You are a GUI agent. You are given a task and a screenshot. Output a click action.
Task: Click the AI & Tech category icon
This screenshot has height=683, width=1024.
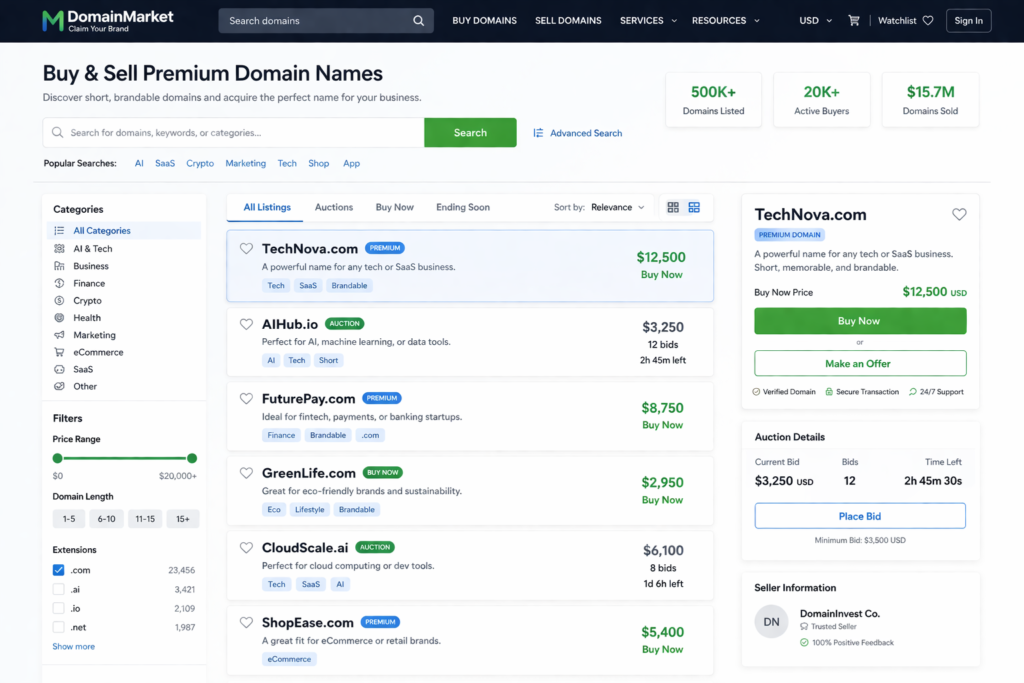[x=59, y=248]
